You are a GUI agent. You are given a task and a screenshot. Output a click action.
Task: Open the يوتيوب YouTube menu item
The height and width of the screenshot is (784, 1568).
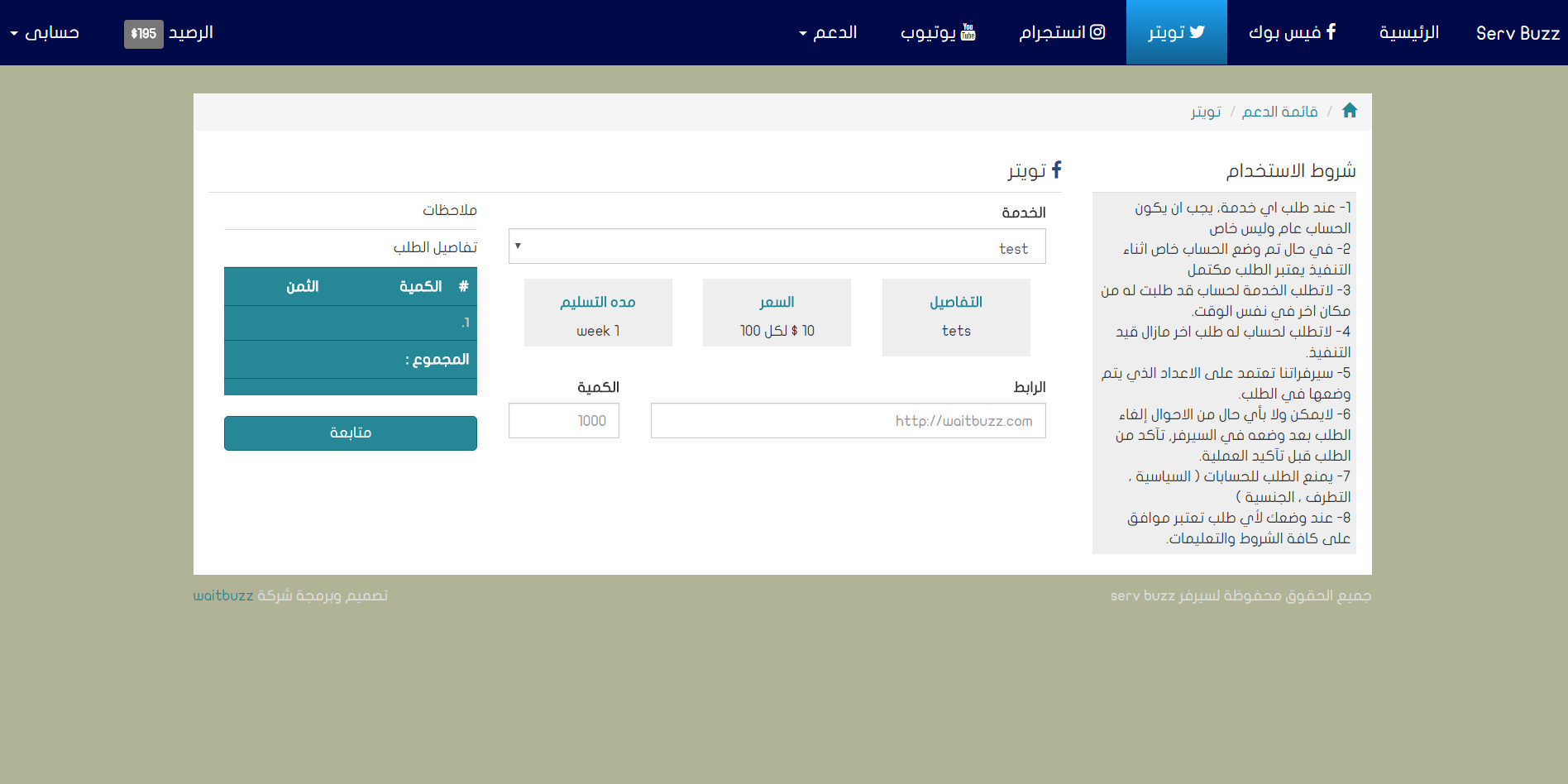click(x=938, y=32)
